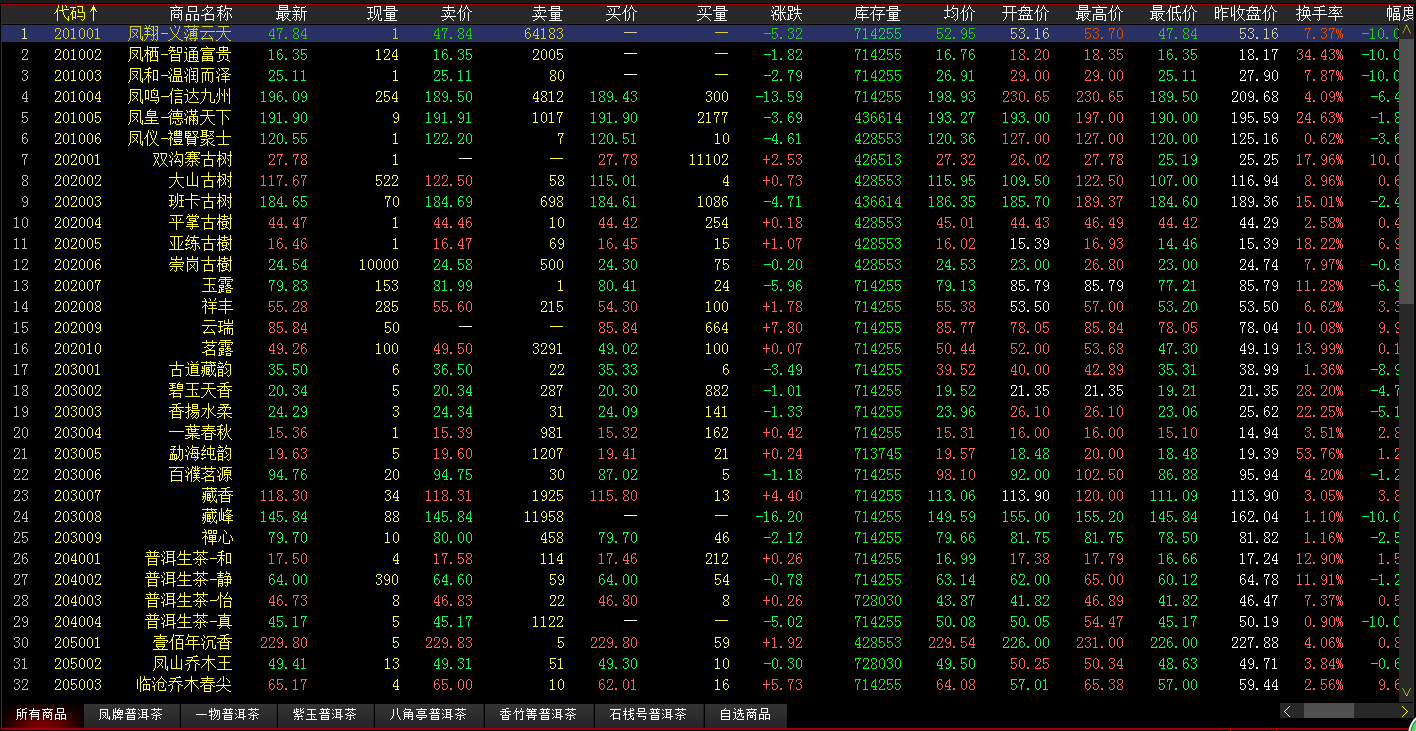Switch to the 八角亭普洱茶 tab
This screenshot has height=731, width=1416.
pos(429,715)
